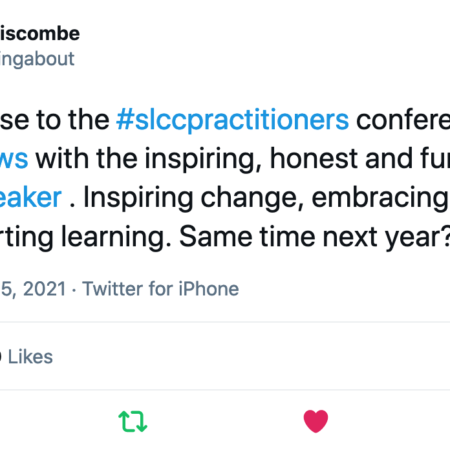Click the word "embracing" in the tweet
The height and width of the screenshot is (450, 450).
(x=380, y=198)
